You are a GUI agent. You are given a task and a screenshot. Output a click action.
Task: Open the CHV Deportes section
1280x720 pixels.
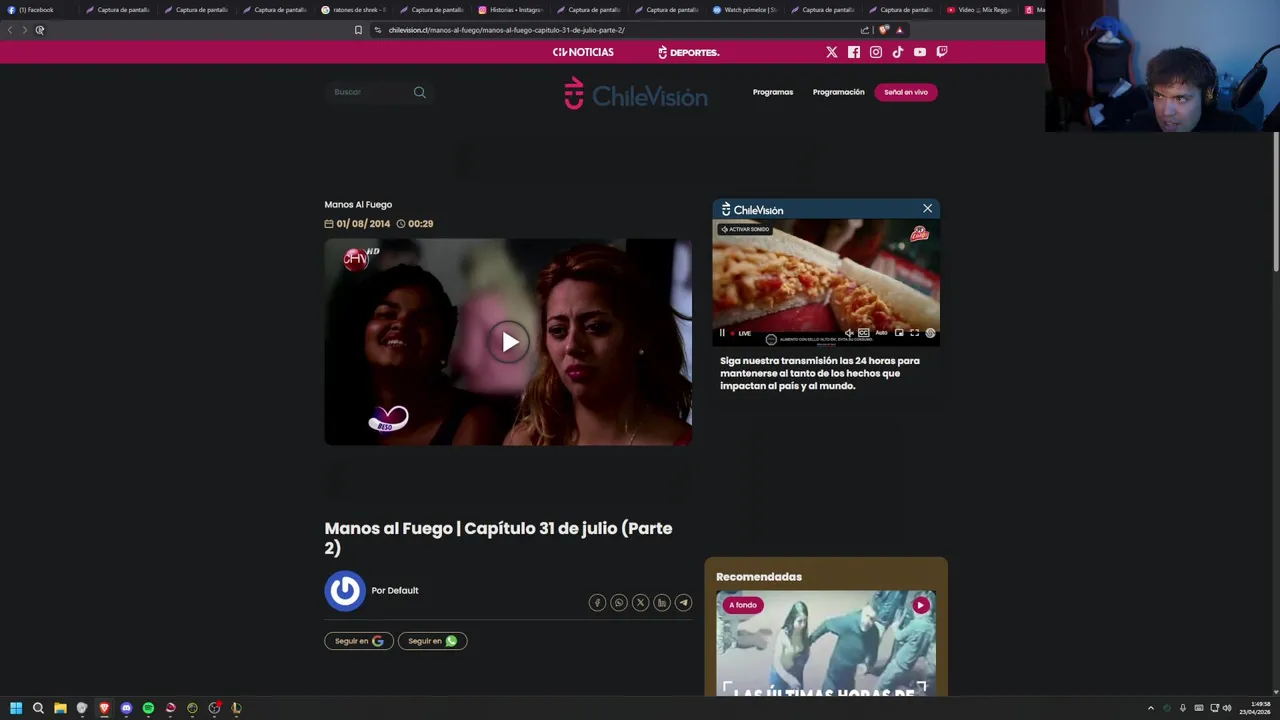[688, 52]
